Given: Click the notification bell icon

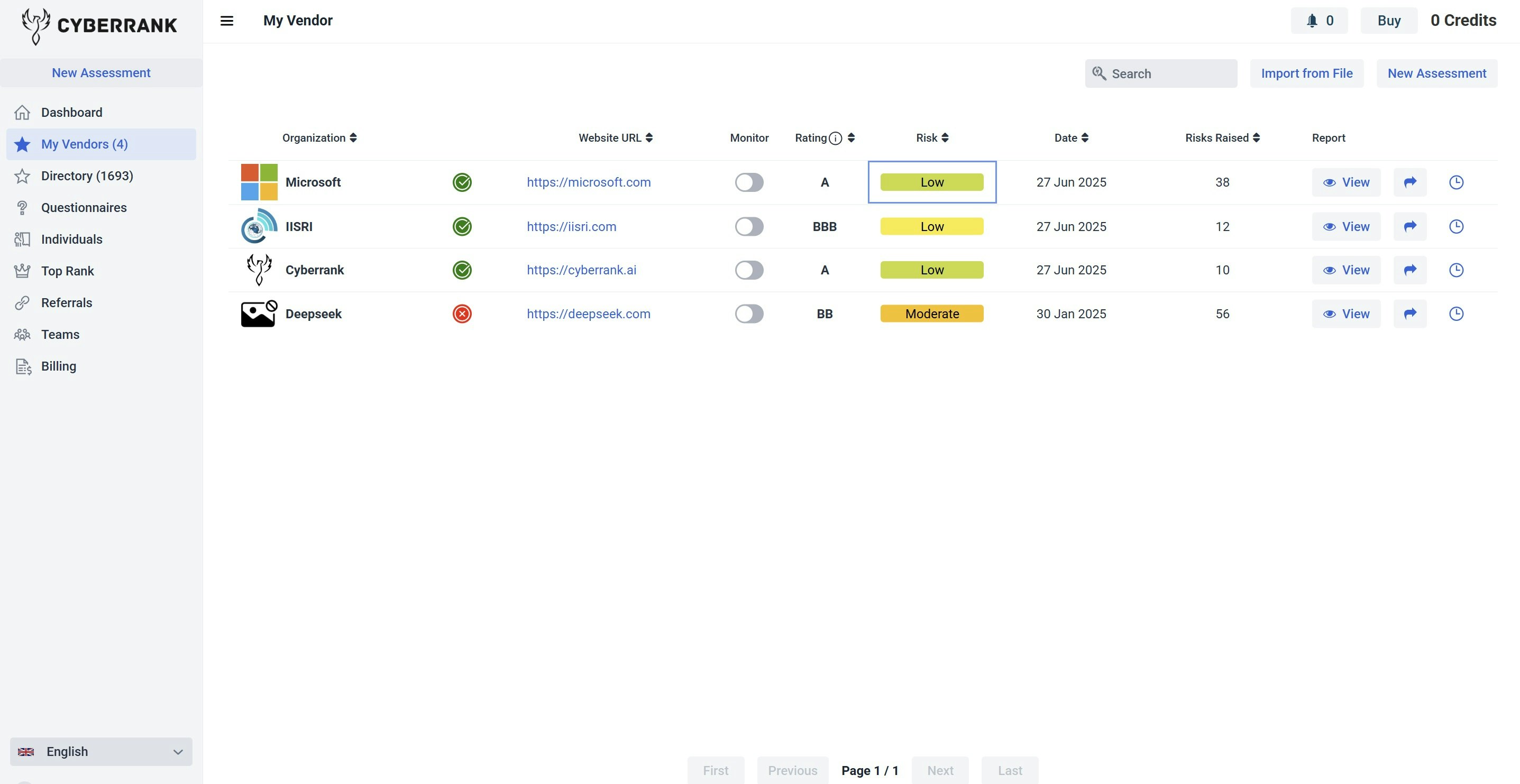Looking at the screenshot, I should pyautogui.click(x=1311, y=21).
